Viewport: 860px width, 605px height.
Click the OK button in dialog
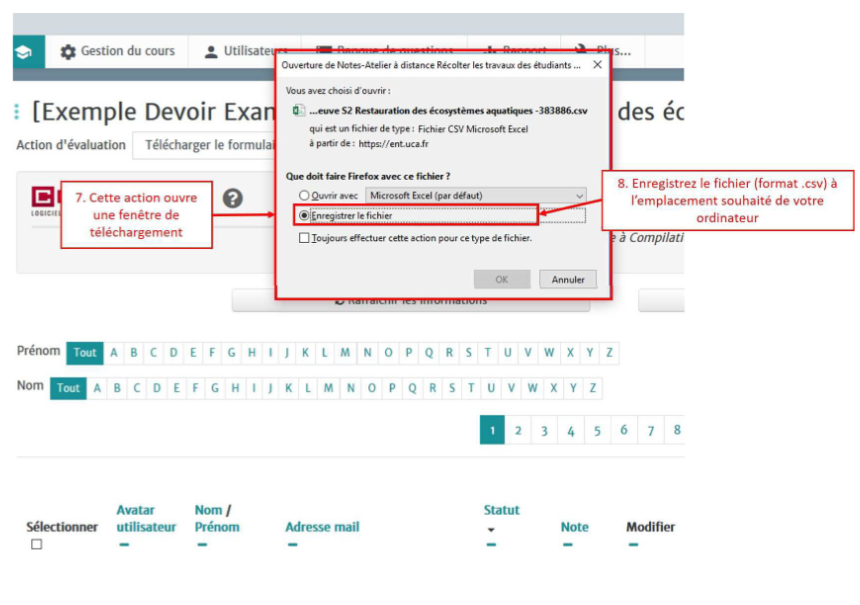click(x=501, y=279)
